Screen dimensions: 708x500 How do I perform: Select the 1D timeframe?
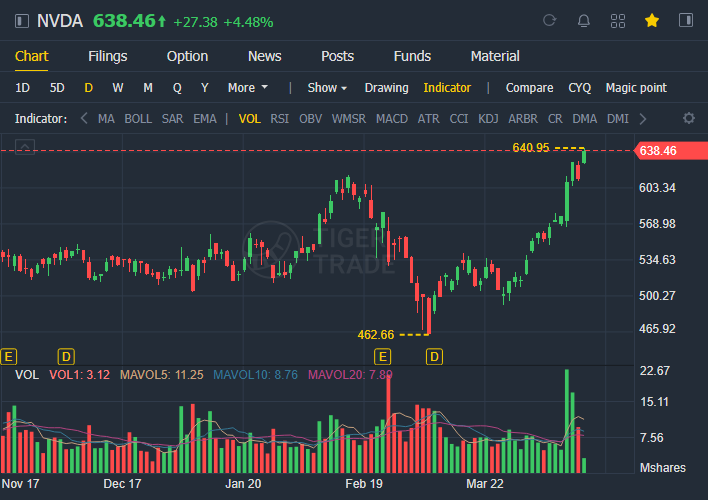pyautogui.click(x=23, y=88)
